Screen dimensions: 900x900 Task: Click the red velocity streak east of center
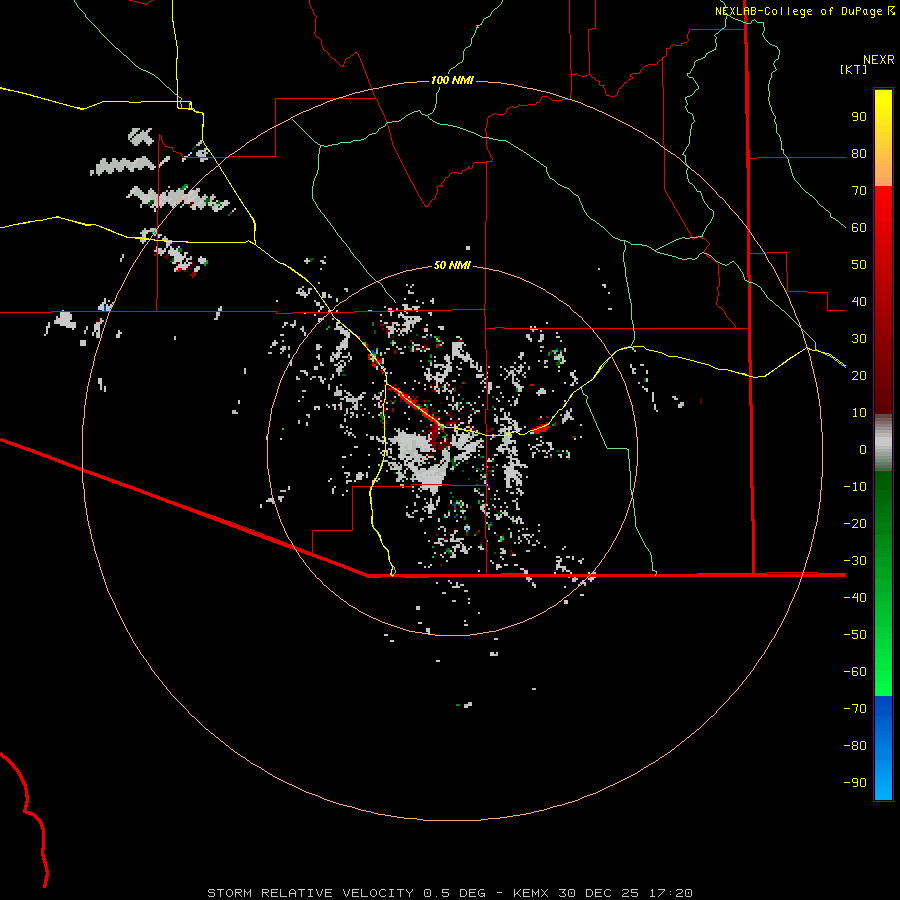coord(541,427)
